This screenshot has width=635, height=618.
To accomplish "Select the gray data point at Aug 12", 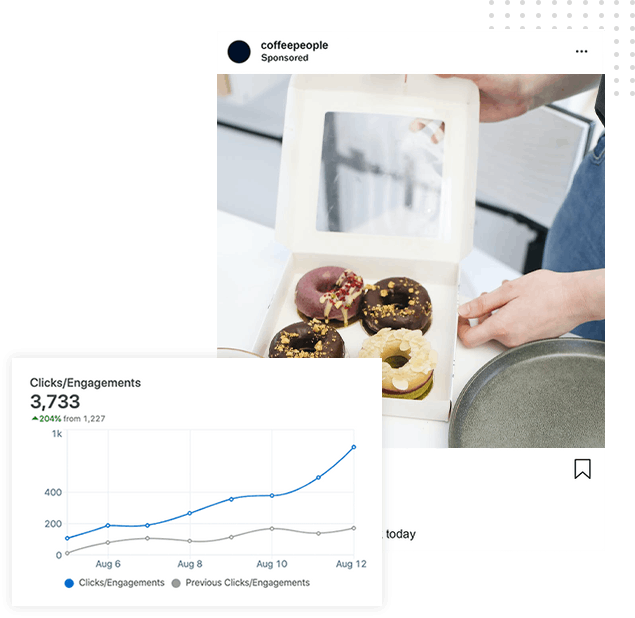I will (x=354, y=528).
